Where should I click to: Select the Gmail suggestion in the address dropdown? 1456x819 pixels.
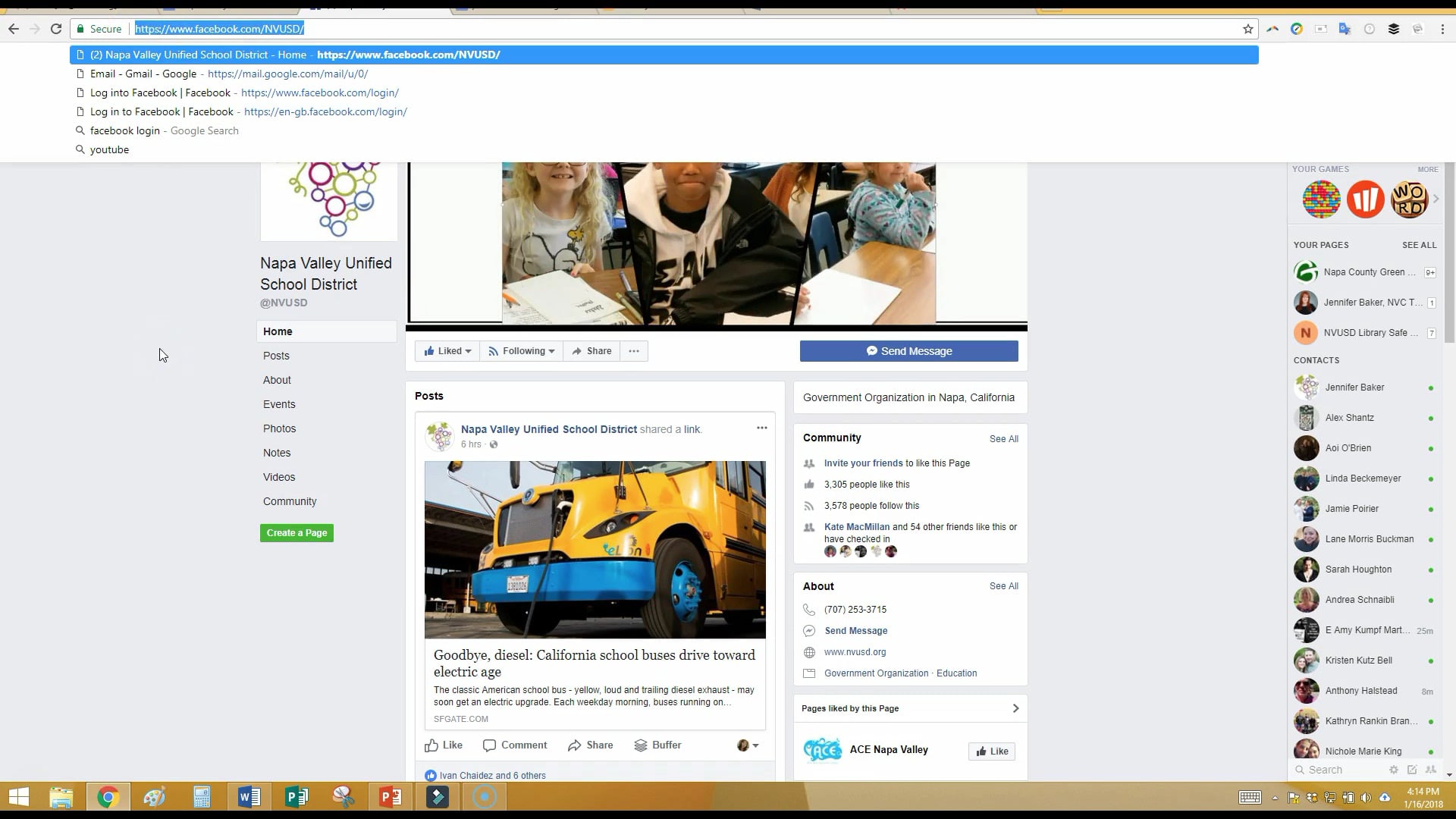(x=664, y=74)
